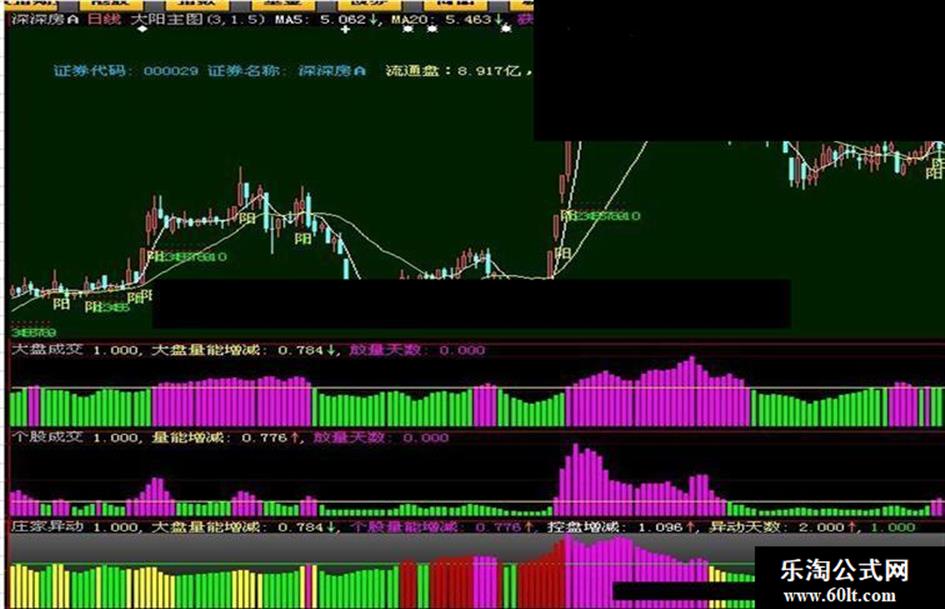The image size is (945, 609).
Task: Click the plus marker under MA5 value
Action: (x=345, y=28)
